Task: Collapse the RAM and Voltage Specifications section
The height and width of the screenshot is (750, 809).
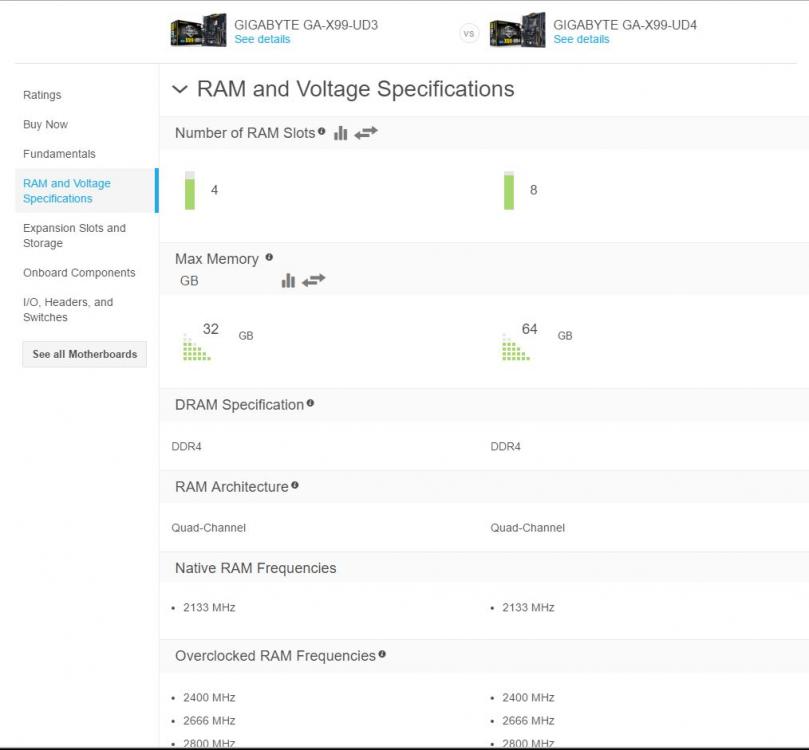Action: [180, 89]
